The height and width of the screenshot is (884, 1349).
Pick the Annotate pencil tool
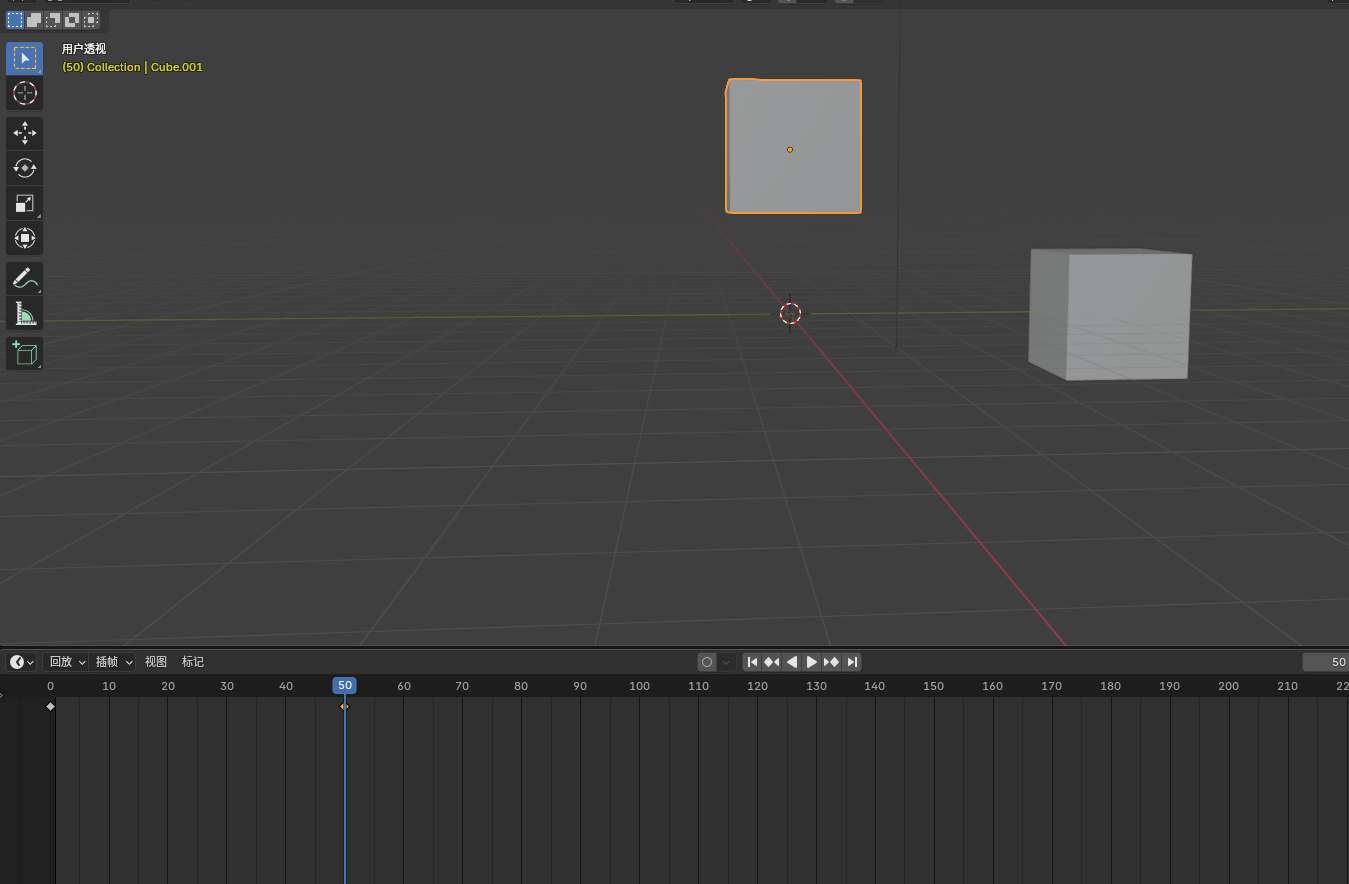tap(25, 279)
